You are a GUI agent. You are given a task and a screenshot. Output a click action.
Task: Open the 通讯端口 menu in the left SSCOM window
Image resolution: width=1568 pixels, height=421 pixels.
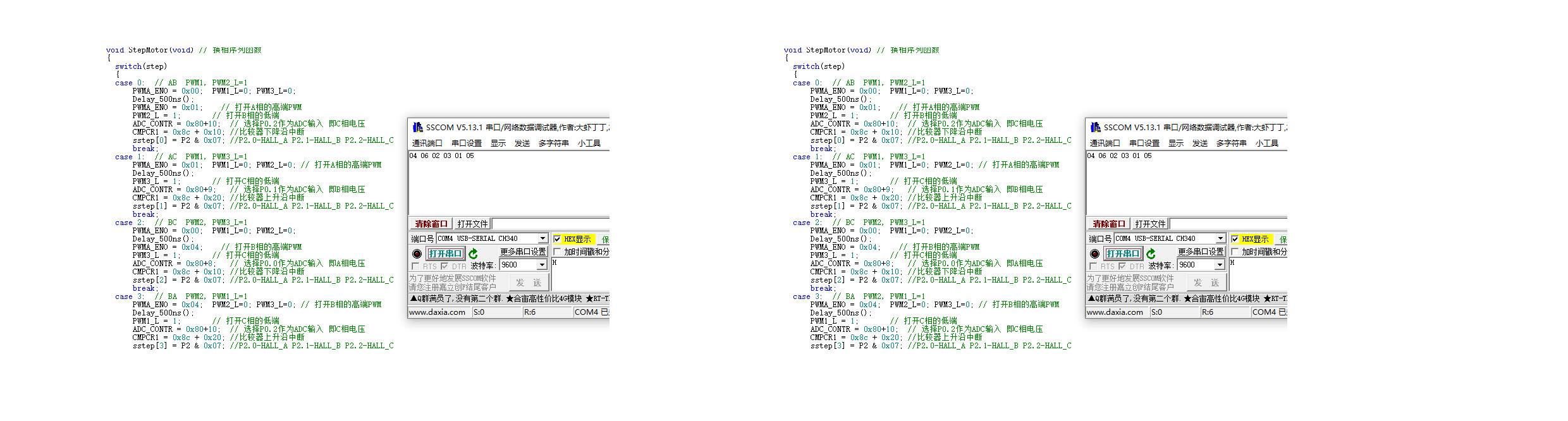(x=427, y=143)
